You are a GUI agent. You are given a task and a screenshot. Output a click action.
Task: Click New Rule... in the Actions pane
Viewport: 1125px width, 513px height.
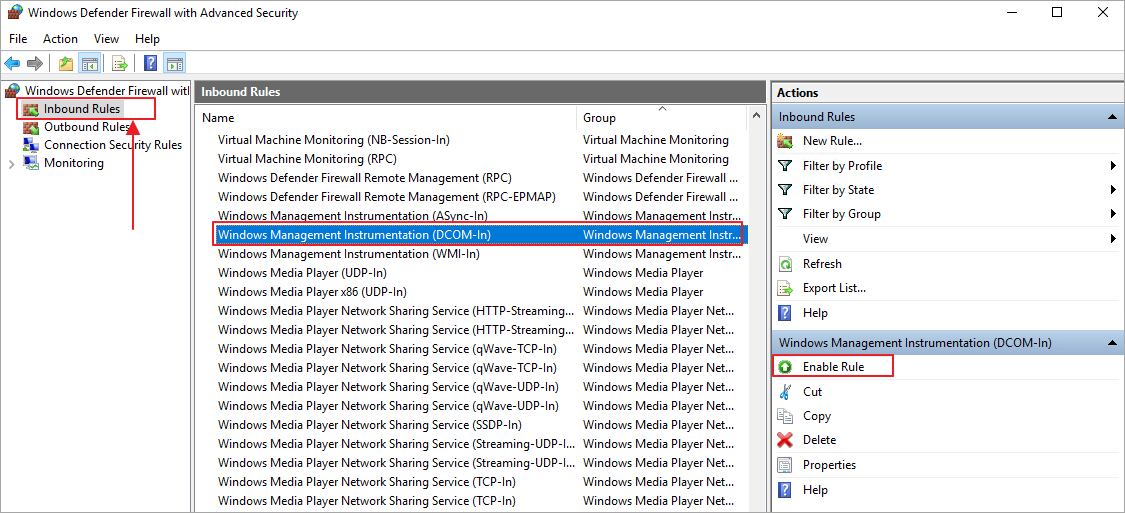(832, 141)
